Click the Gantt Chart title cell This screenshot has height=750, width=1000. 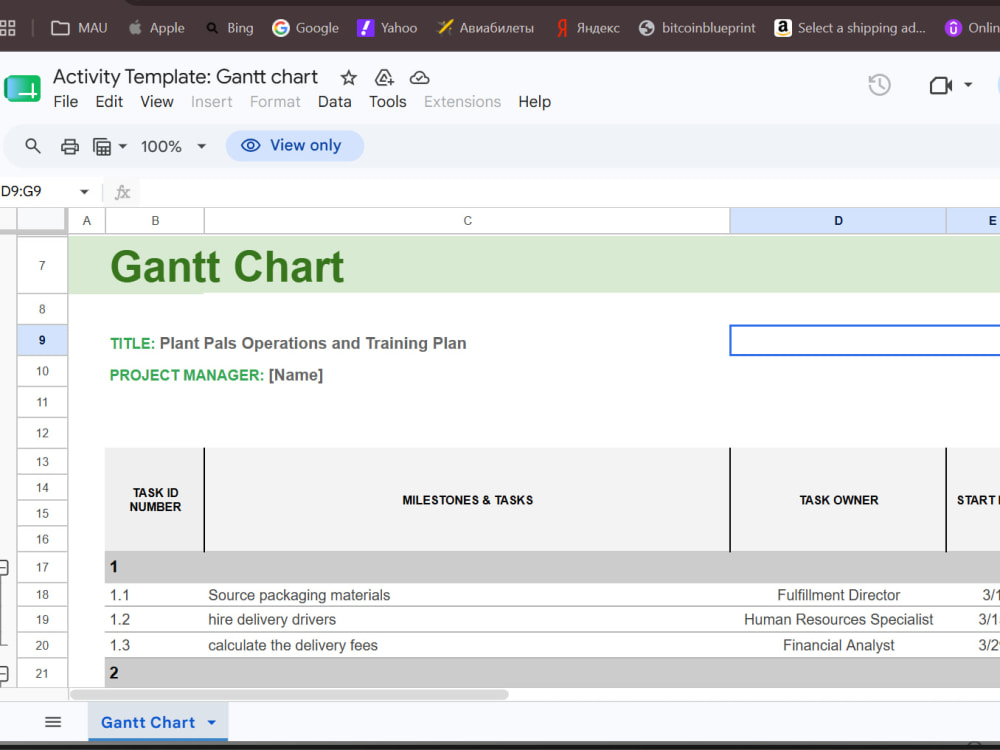tap(227, 266)
